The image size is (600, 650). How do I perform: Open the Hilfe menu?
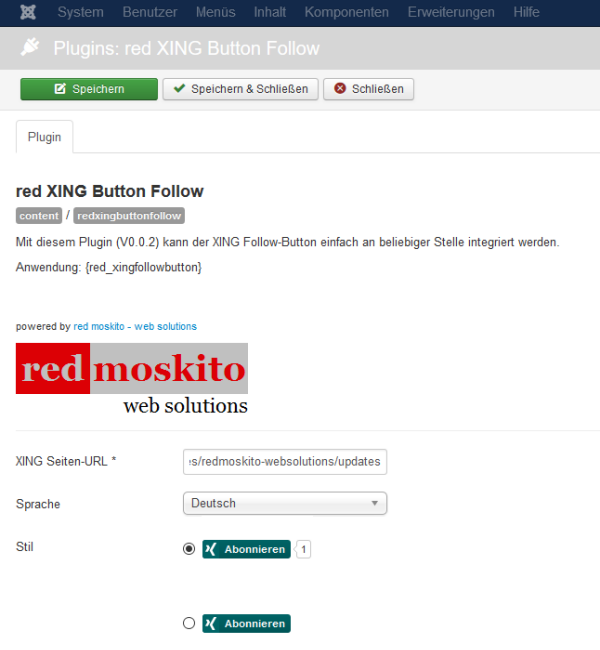click(526, 13)
